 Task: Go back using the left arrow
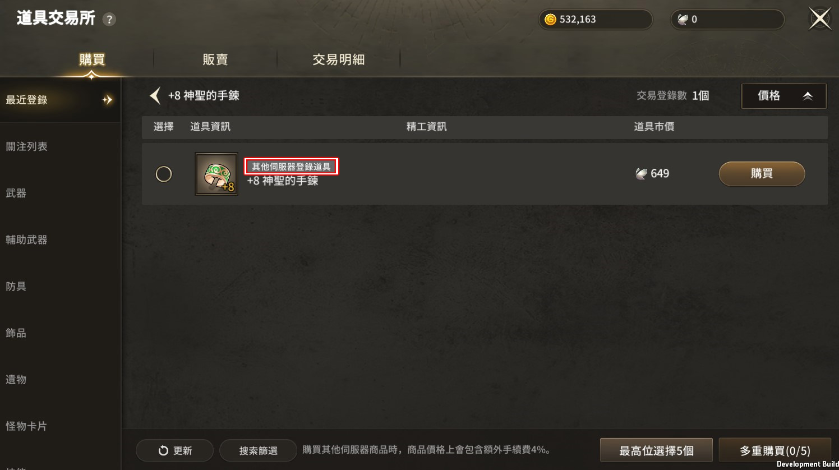click(x=155, y=96)
